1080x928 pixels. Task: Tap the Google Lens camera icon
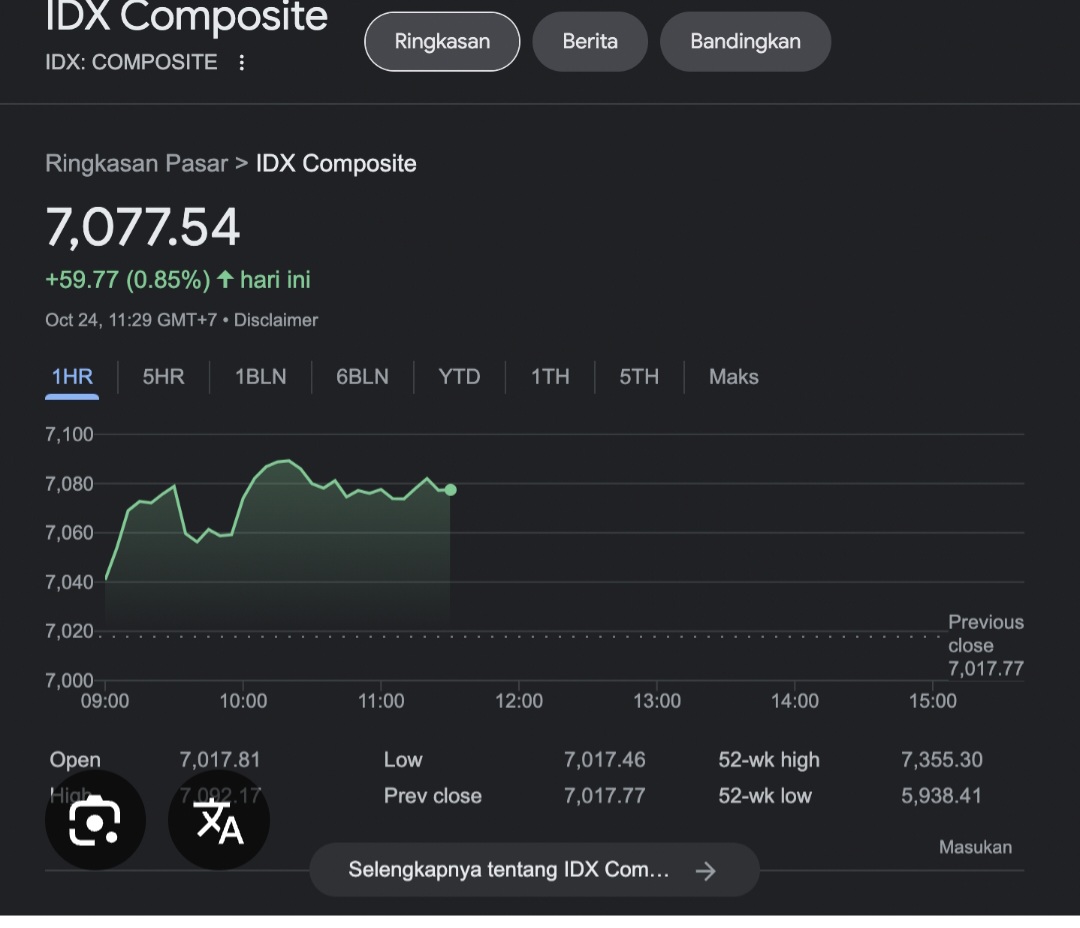[95, 821]
